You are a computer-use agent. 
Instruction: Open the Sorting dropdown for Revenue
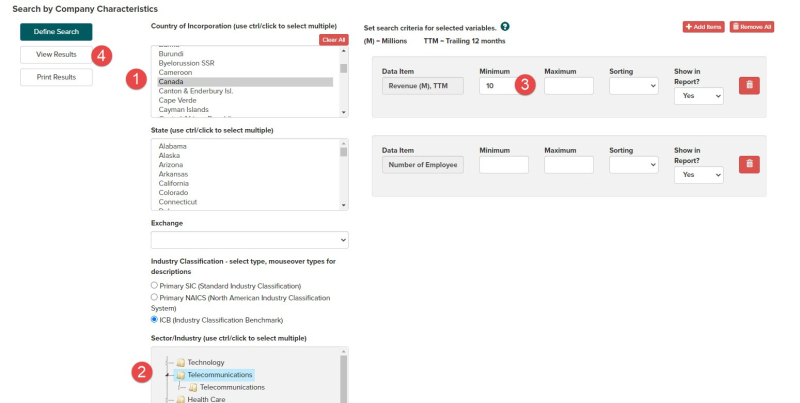pyautogui.click(x=633, y=86)
